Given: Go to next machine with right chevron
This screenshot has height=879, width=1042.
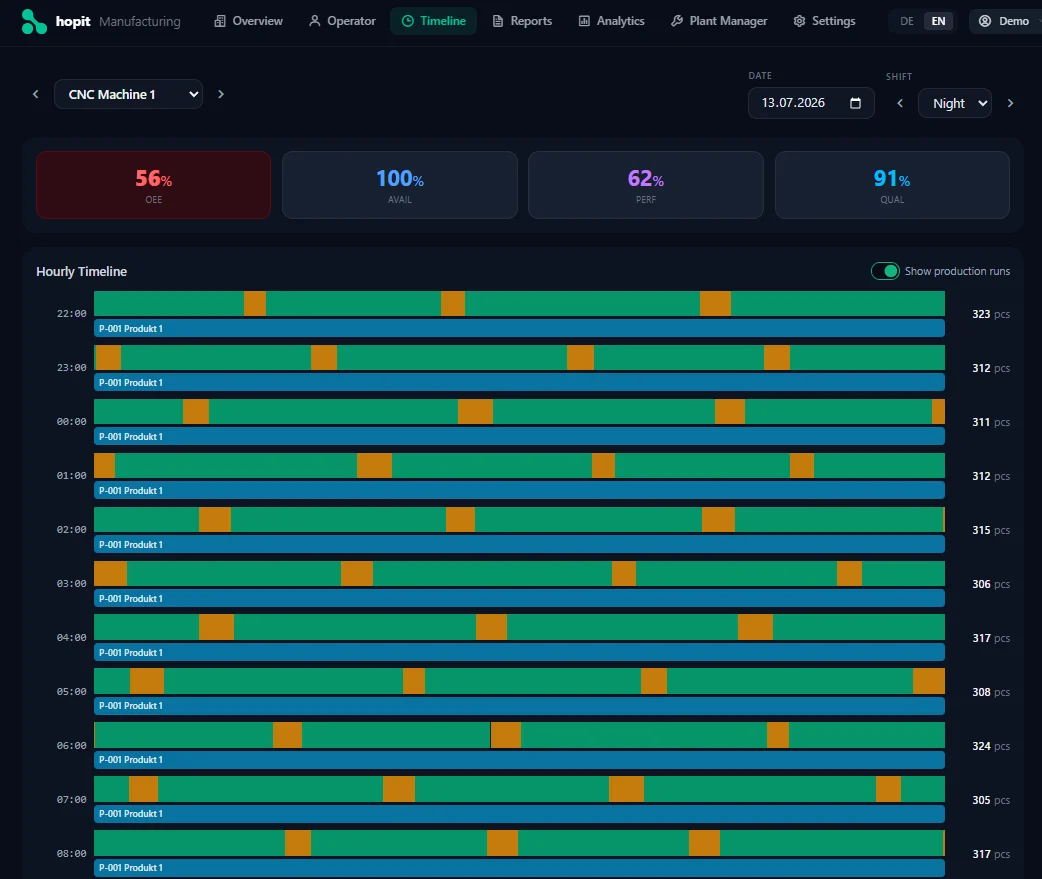Looking at the screenshot, I should 221,94.
